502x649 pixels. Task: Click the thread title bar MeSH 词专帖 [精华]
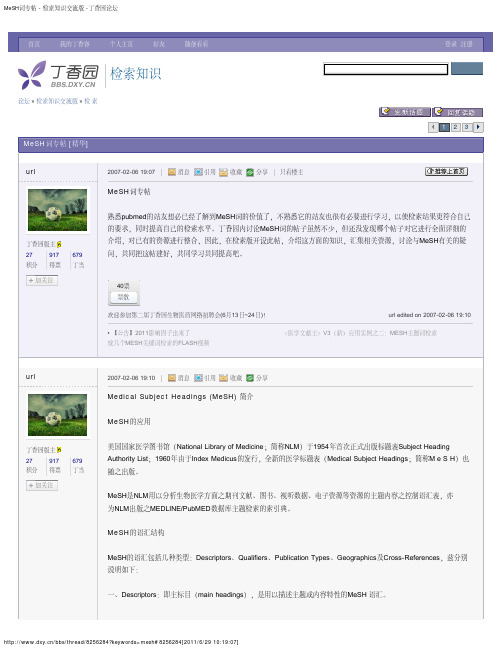251,144
